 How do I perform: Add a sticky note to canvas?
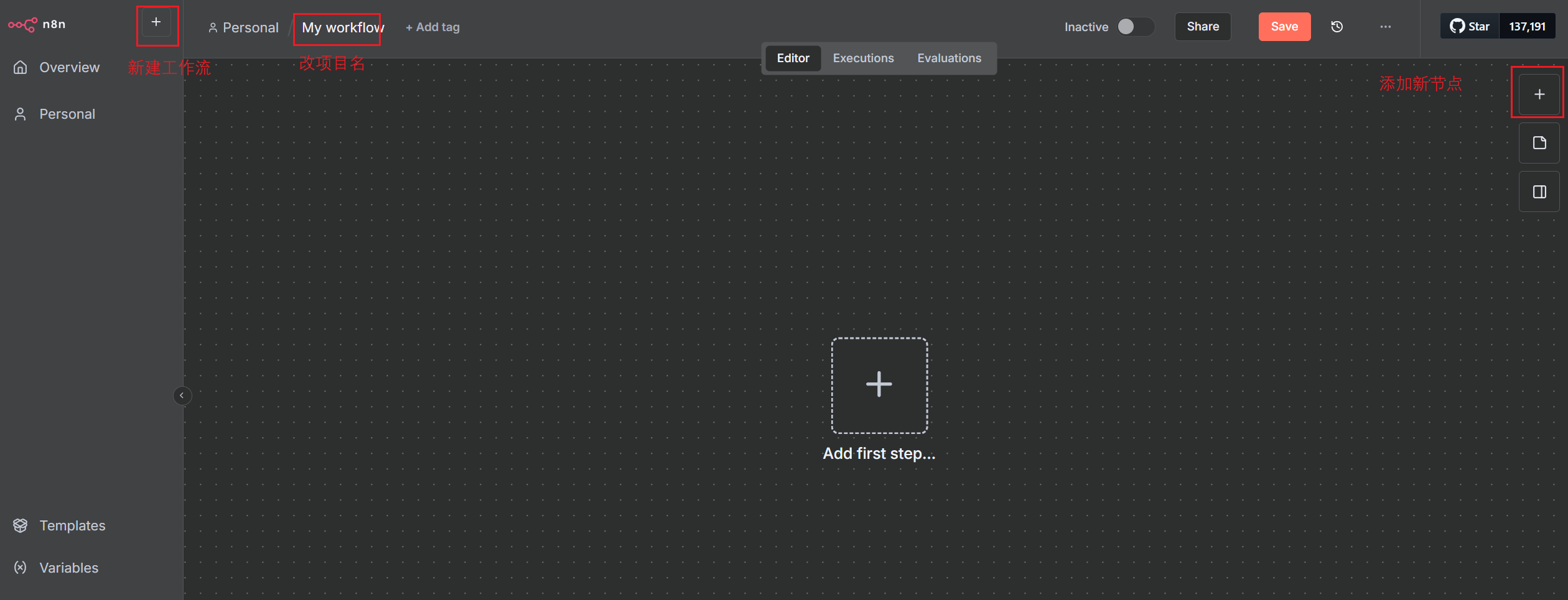click(1539, 143)
